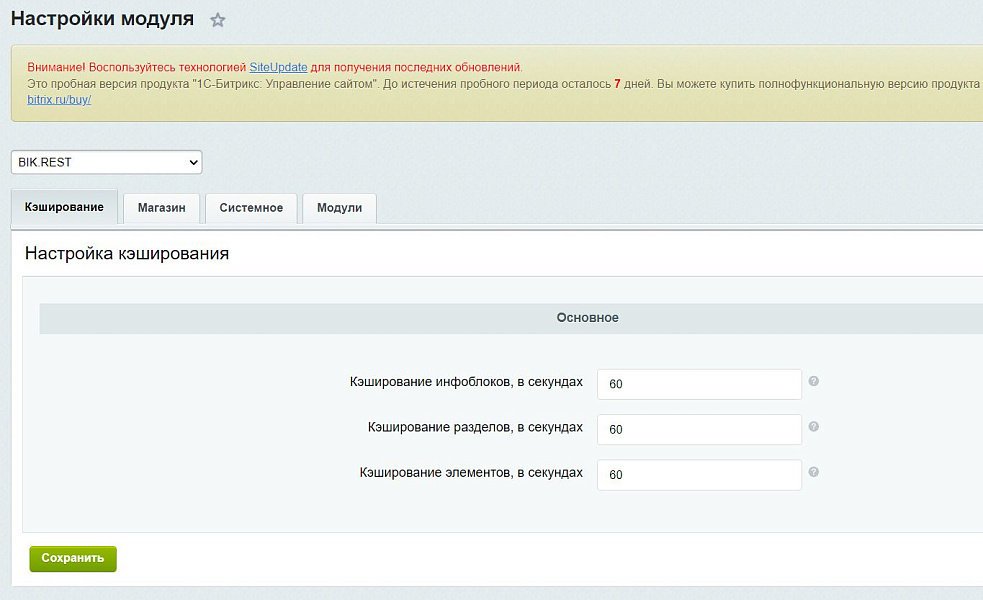Screen dimensions: 983x600
Task: Select the Системное tab
Action: pos(251,208)
